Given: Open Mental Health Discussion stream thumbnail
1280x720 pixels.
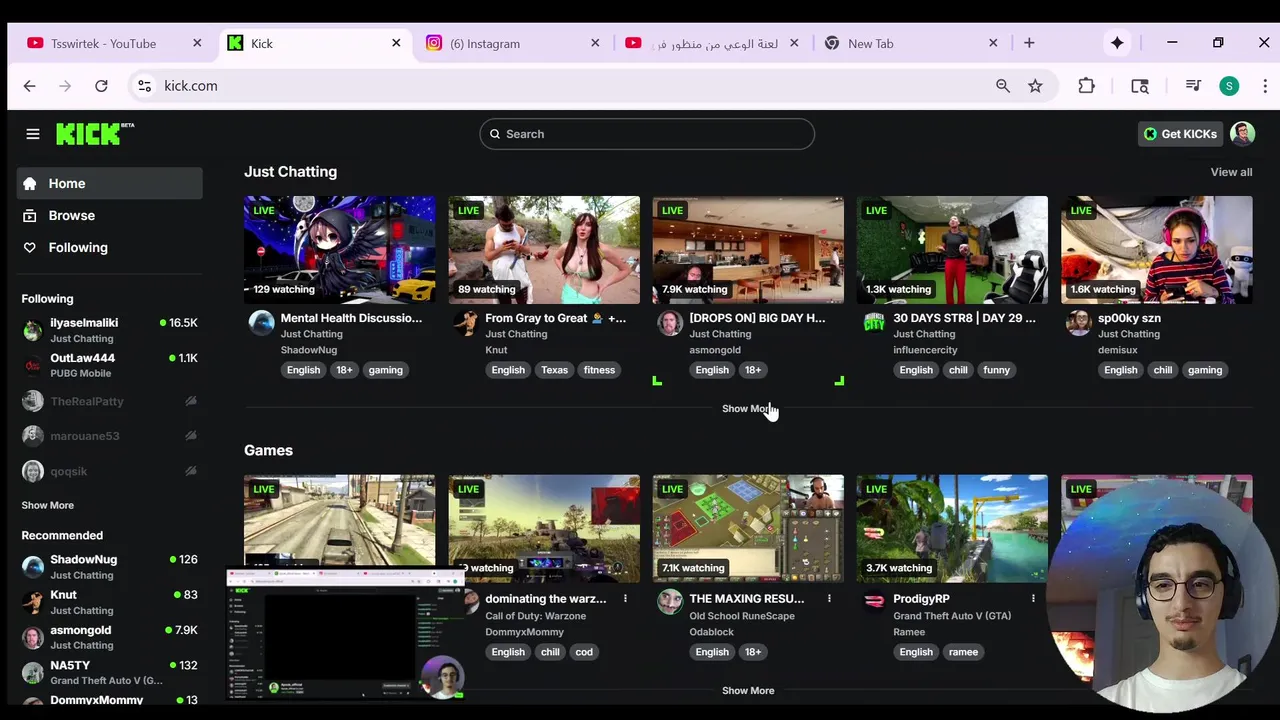Looking at the screenshot, I should pos(340,250).
